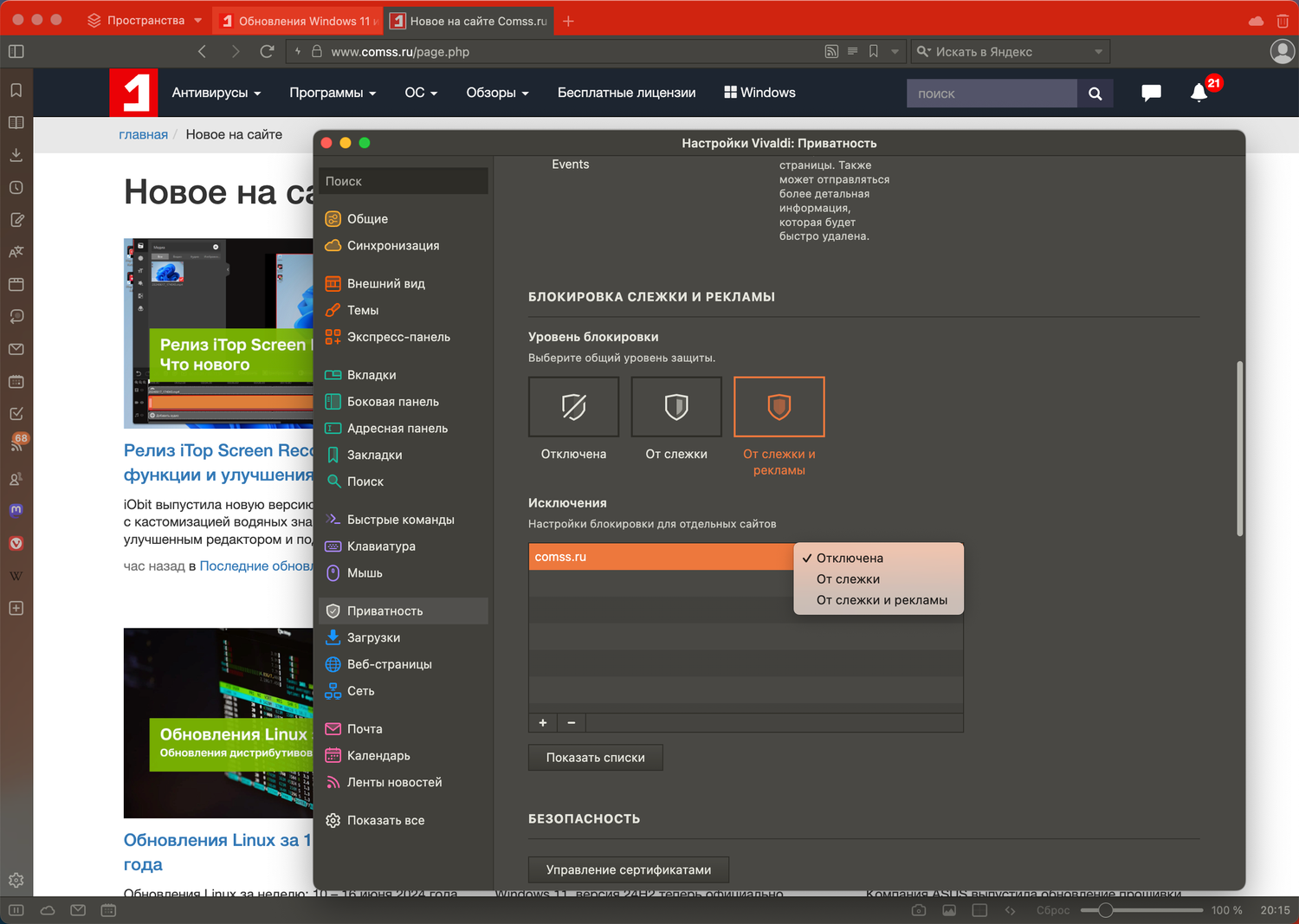Click the Показать списки button
1299x924 pixels.
point(596,758)
